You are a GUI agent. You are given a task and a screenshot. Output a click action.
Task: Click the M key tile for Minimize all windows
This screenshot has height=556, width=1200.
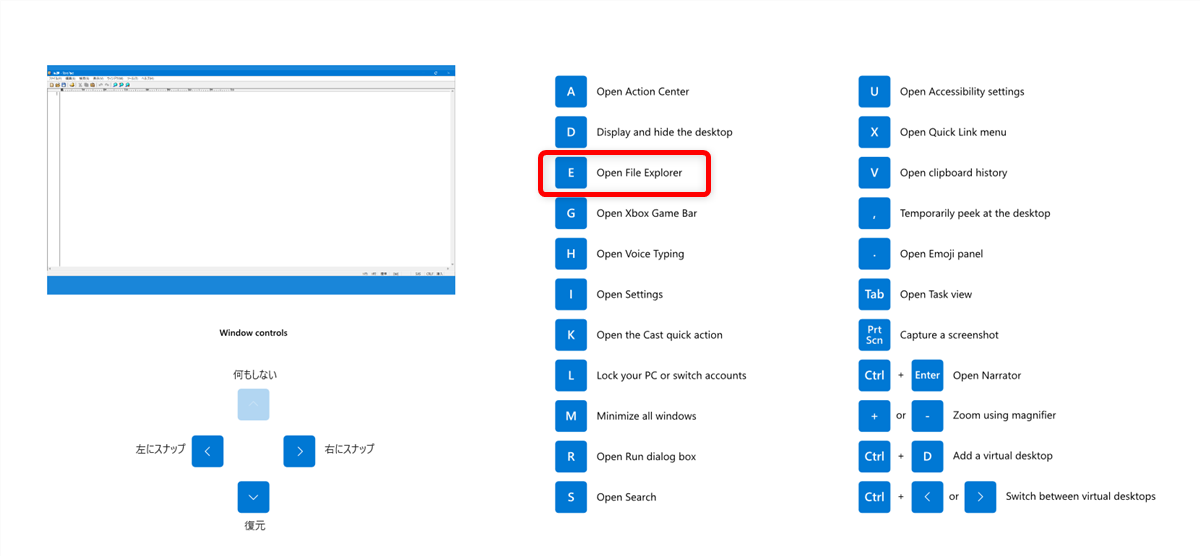pos(571,416)
